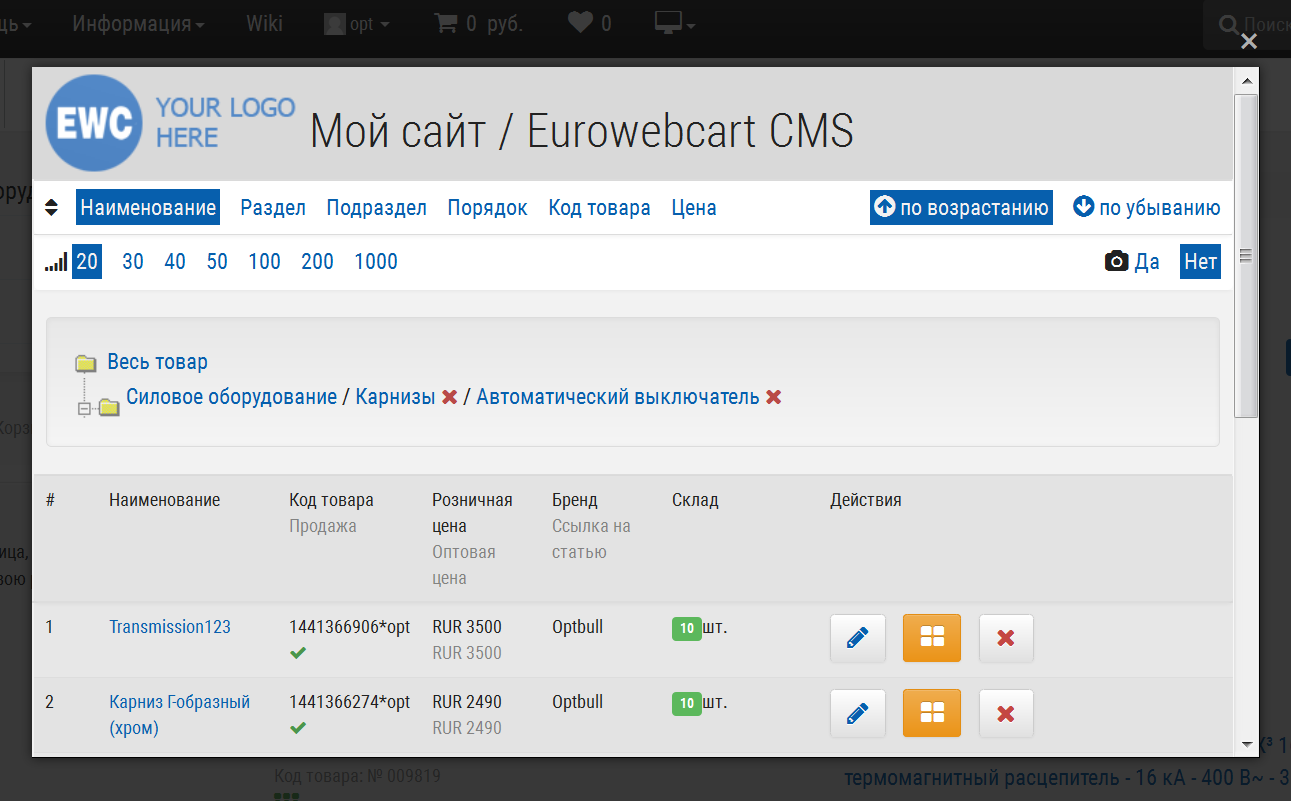Click the orange grid icon for Карниз Г-образный

[x=931, y=713]
